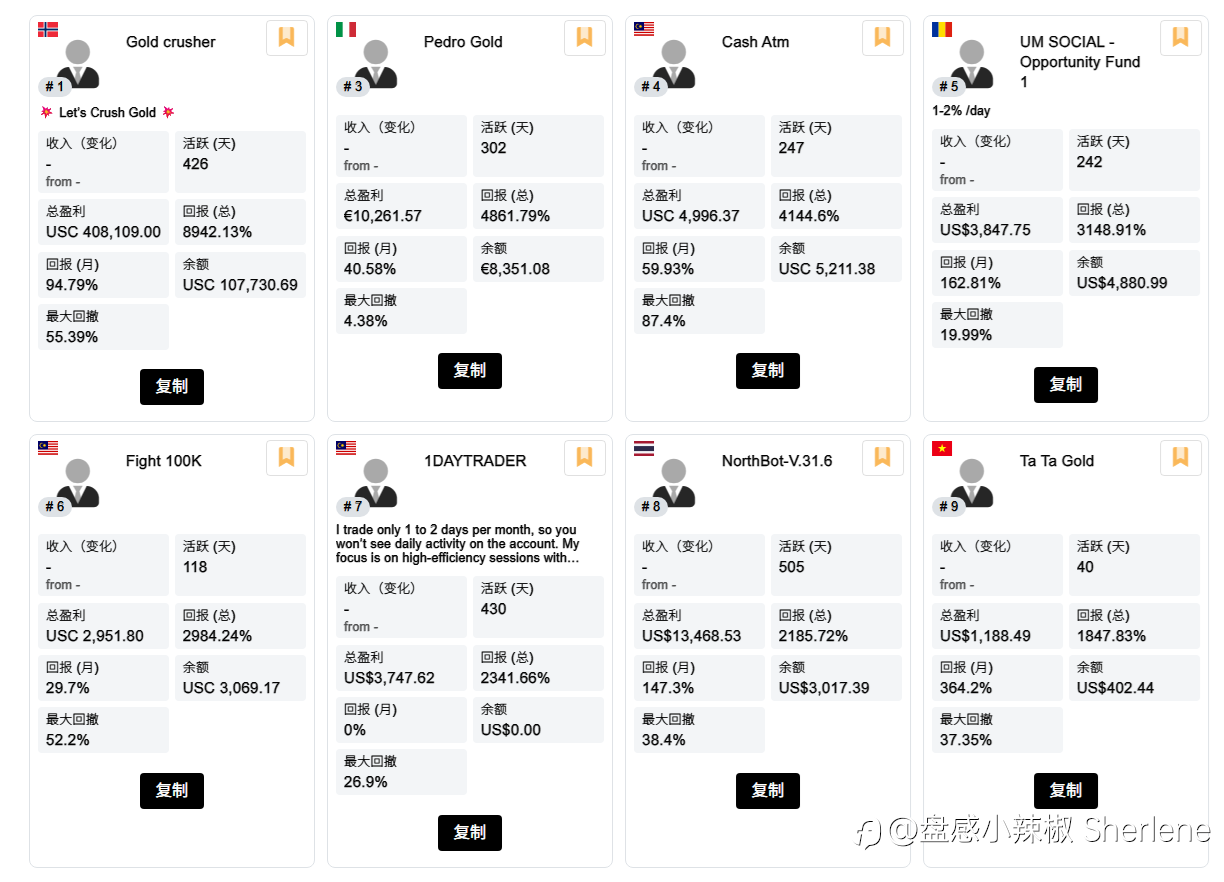1224x882 pixels.
Task: Open NorthBot-V.31.6 avatar image
Action: pos(673,481)
